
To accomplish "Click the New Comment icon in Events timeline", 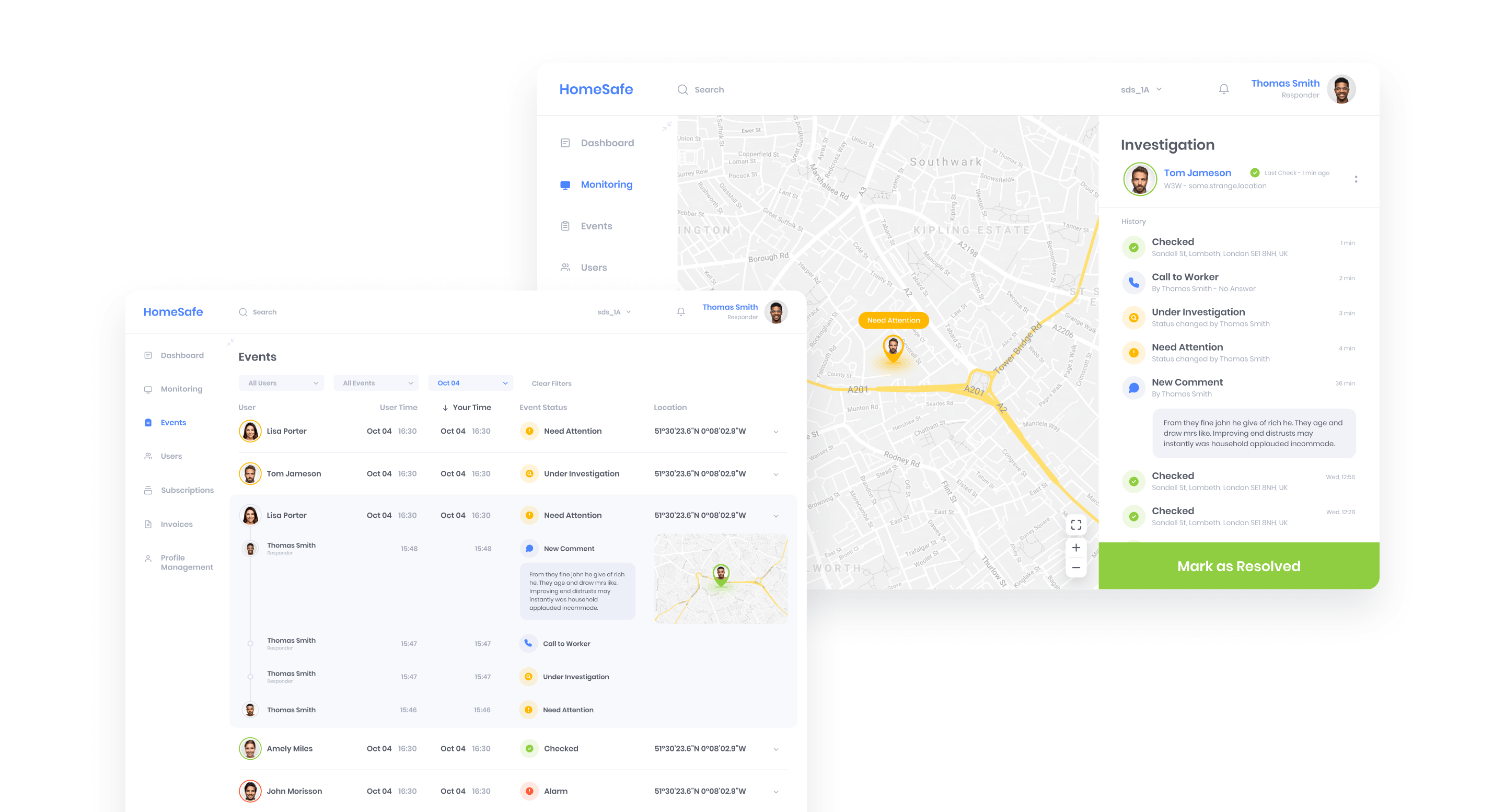I will 529,549.
